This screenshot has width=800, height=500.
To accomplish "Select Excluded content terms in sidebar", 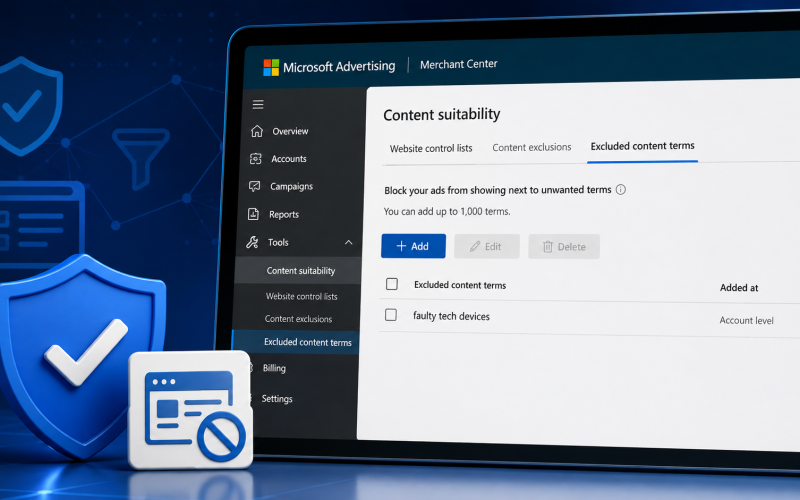I will click(308, 342).
